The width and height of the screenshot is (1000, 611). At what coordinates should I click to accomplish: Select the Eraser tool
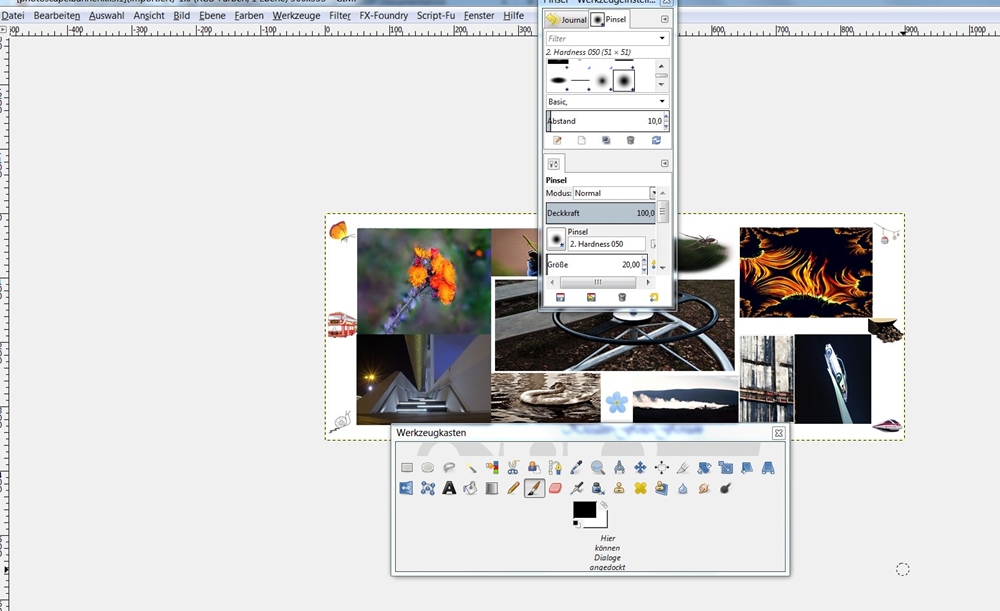point(555,489)
